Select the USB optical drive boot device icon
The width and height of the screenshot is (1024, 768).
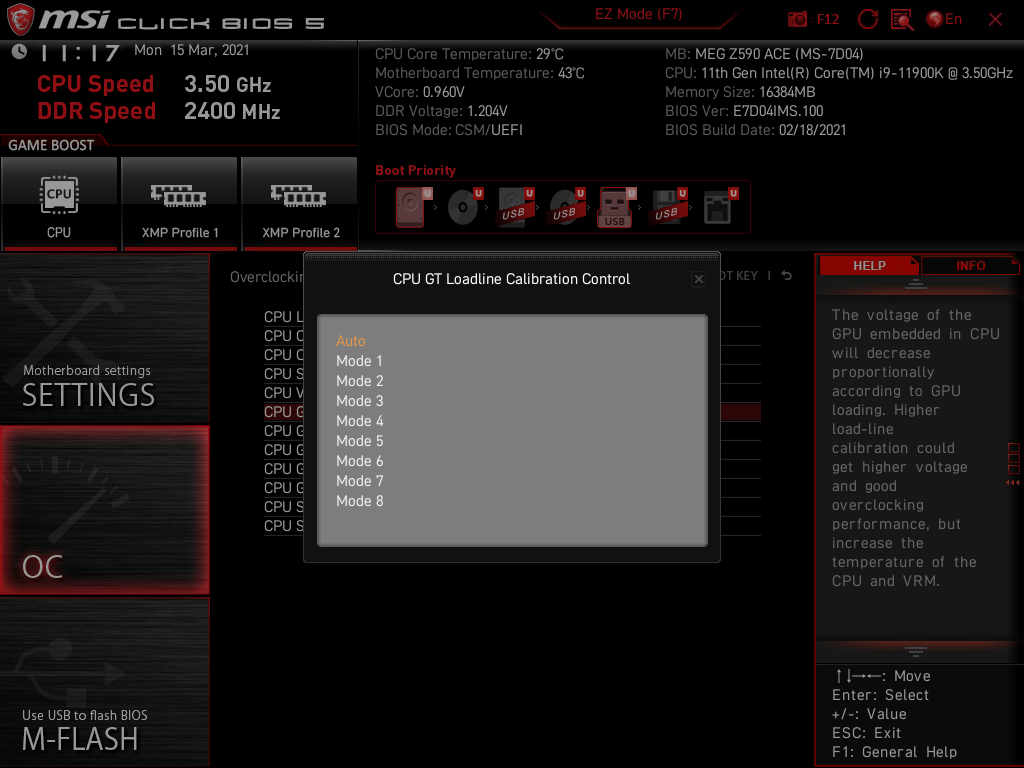(x=566, y=207)
